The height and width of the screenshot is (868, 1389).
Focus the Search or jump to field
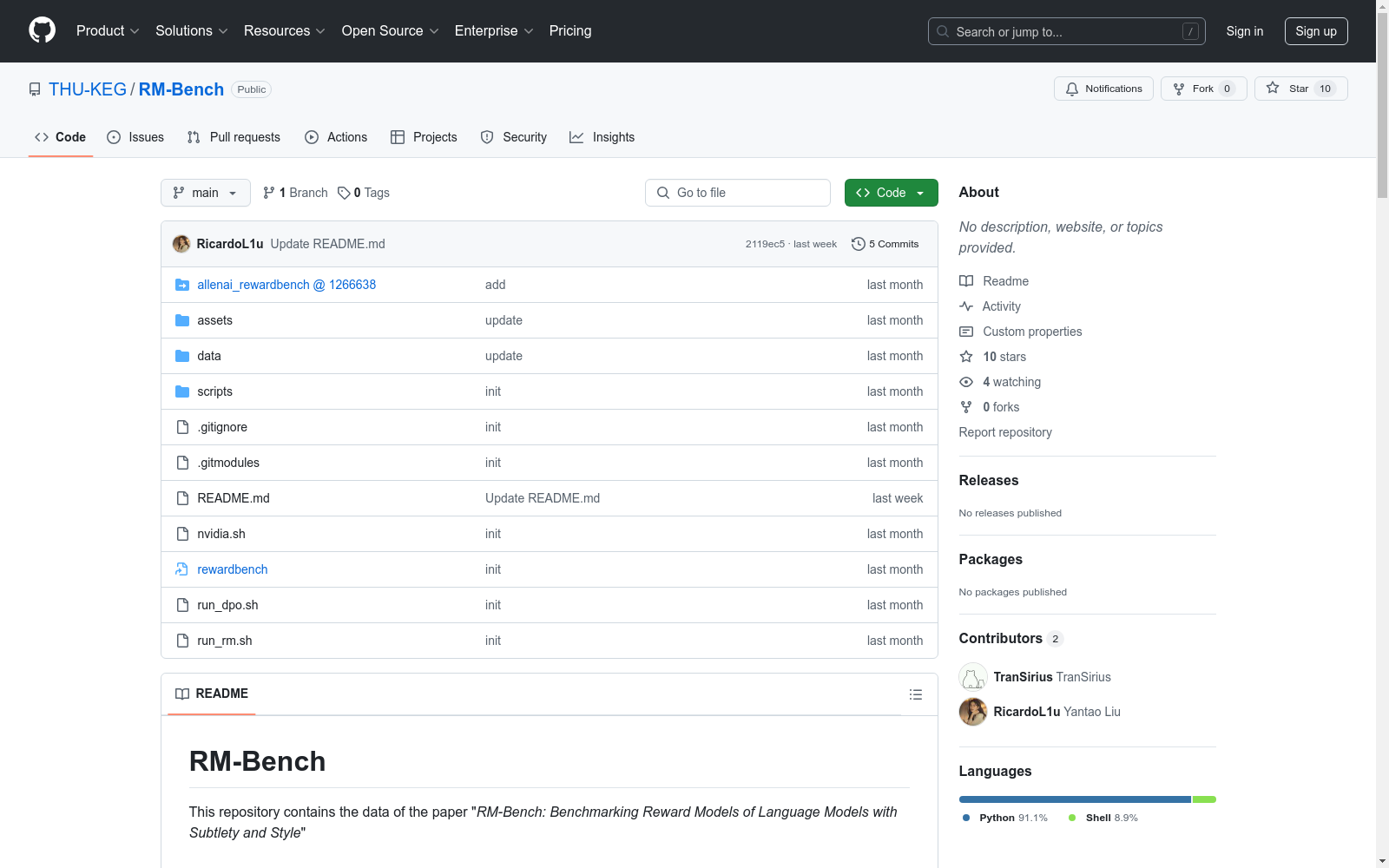(x=1067, y=31)
